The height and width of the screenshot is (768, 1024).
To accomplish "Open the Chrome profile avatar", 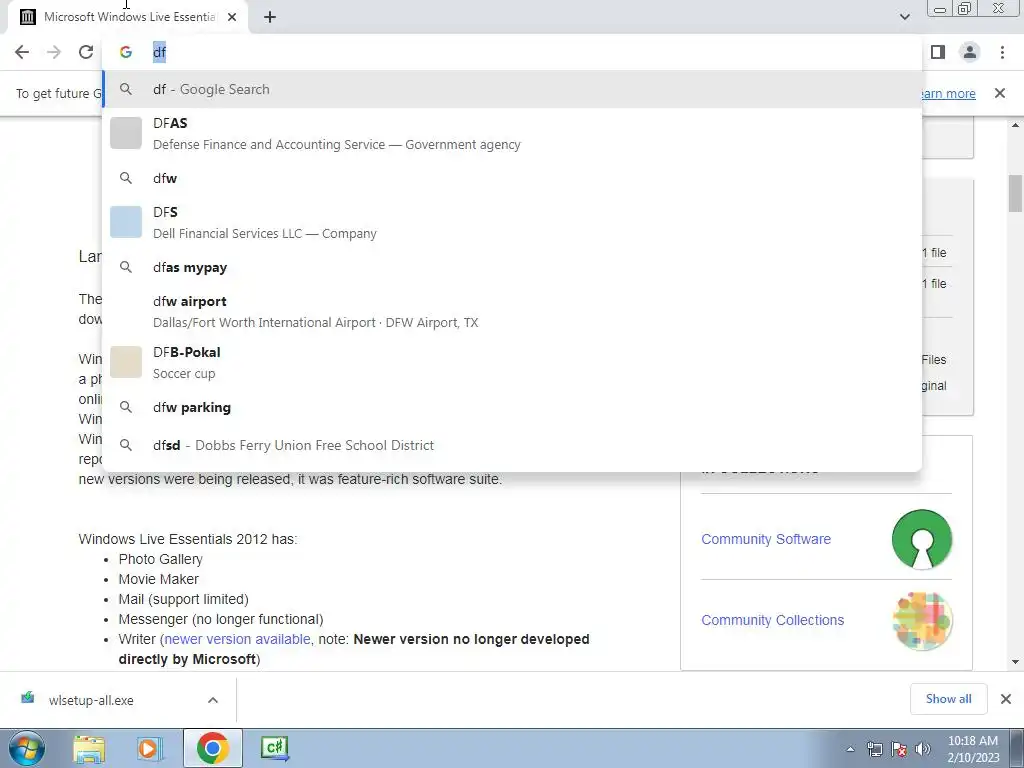I will tap(970, 52).
